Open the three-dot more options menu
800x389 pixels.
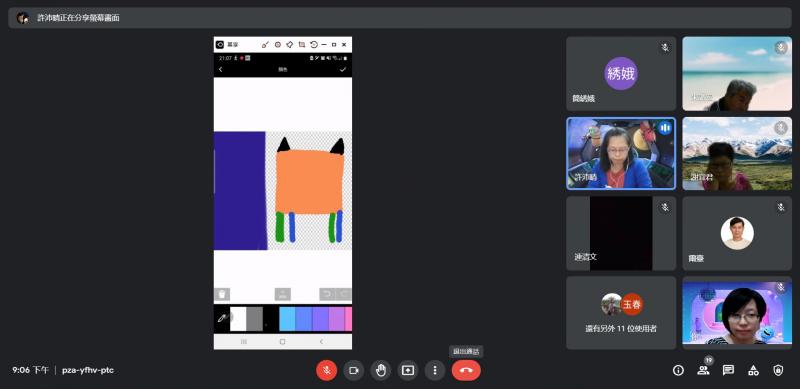tap(435, 371)
